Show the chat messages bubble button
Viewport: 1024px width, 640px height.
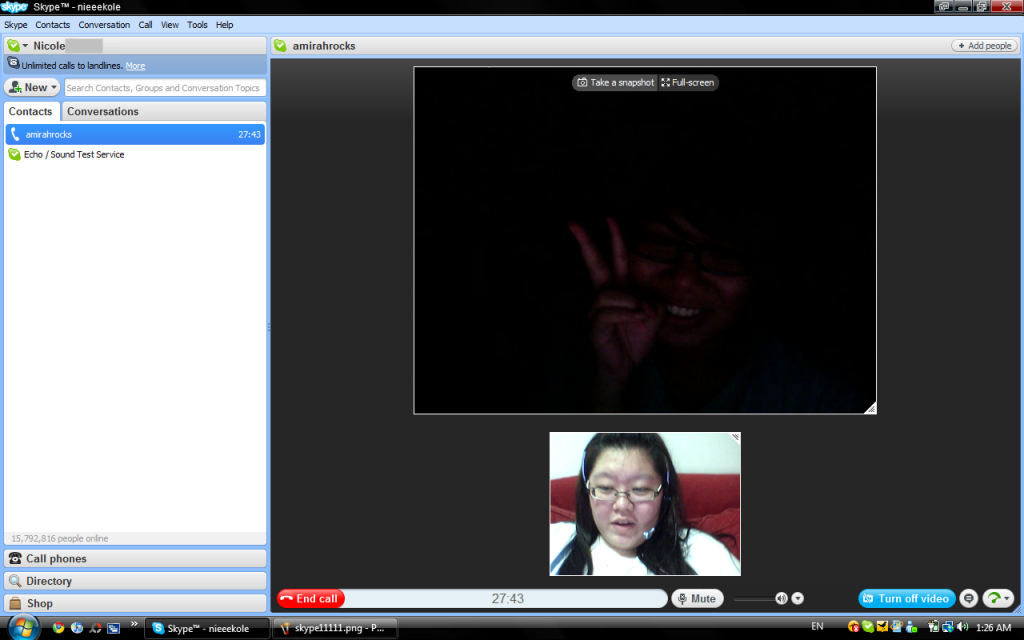(x=968, y=599)
